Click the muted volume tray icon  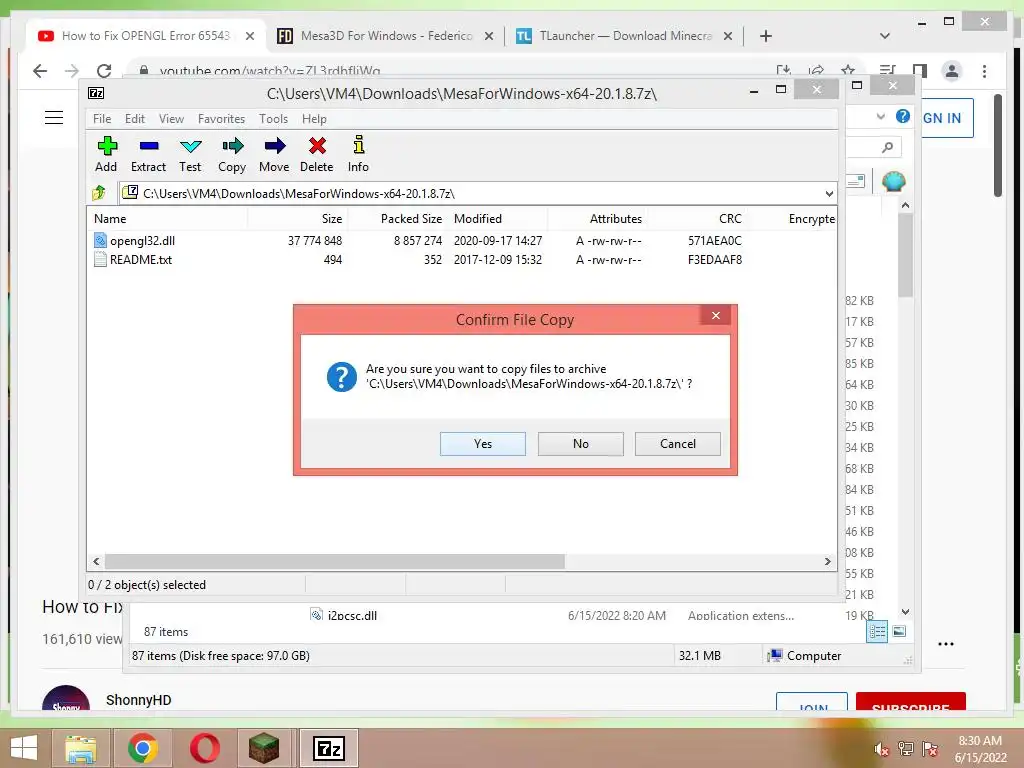881,749
